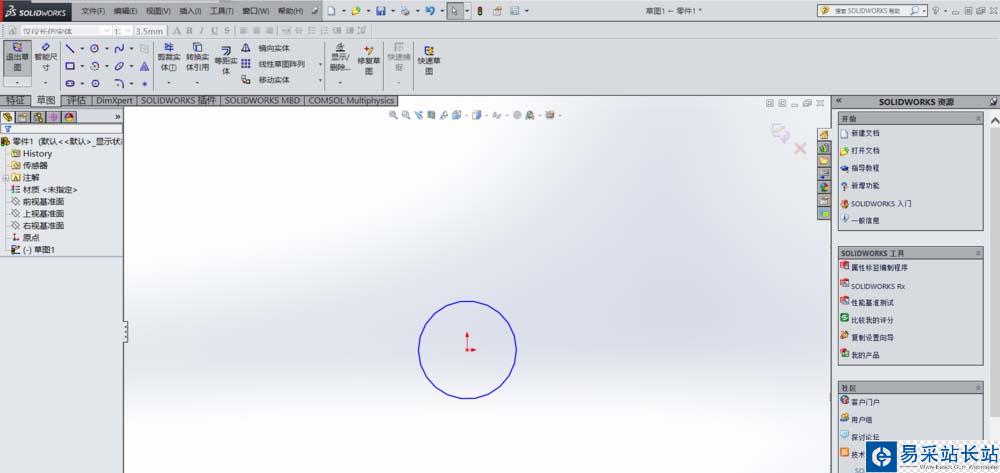Click the Rebuild traffic light icon

point(480,11)
